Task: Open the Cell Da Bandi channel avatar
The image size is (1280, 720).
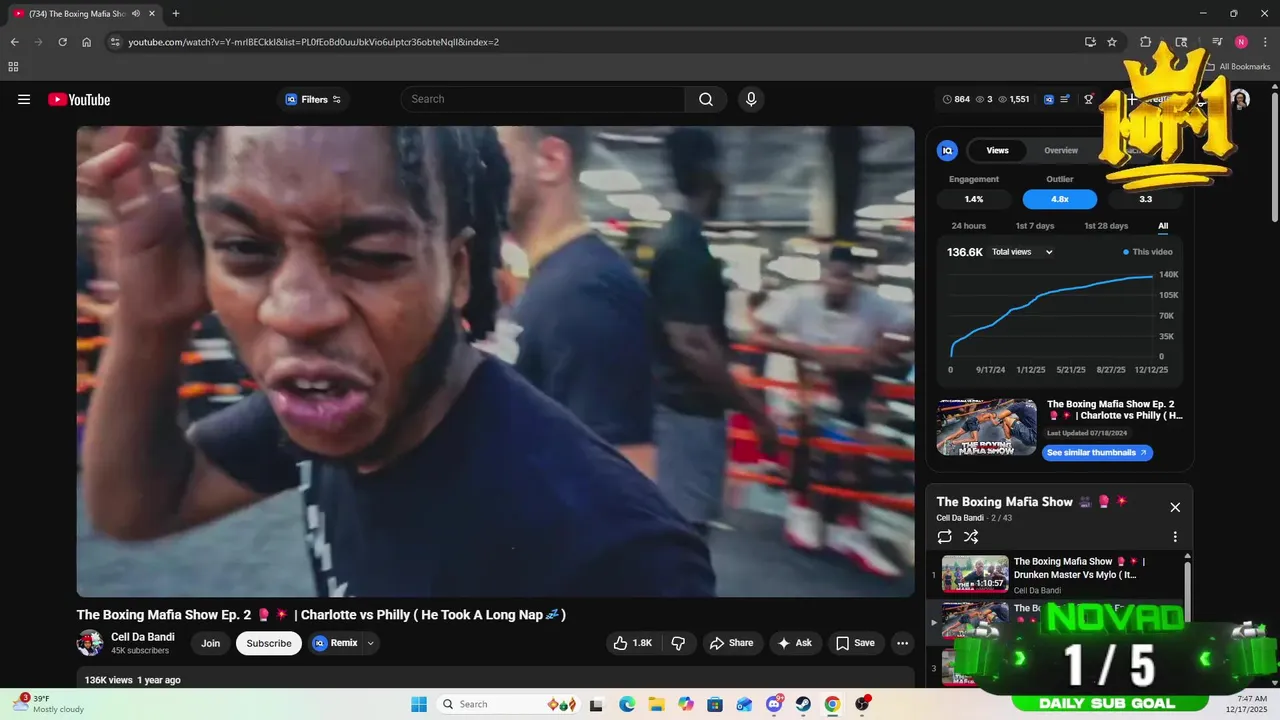Action: [90, 643]
